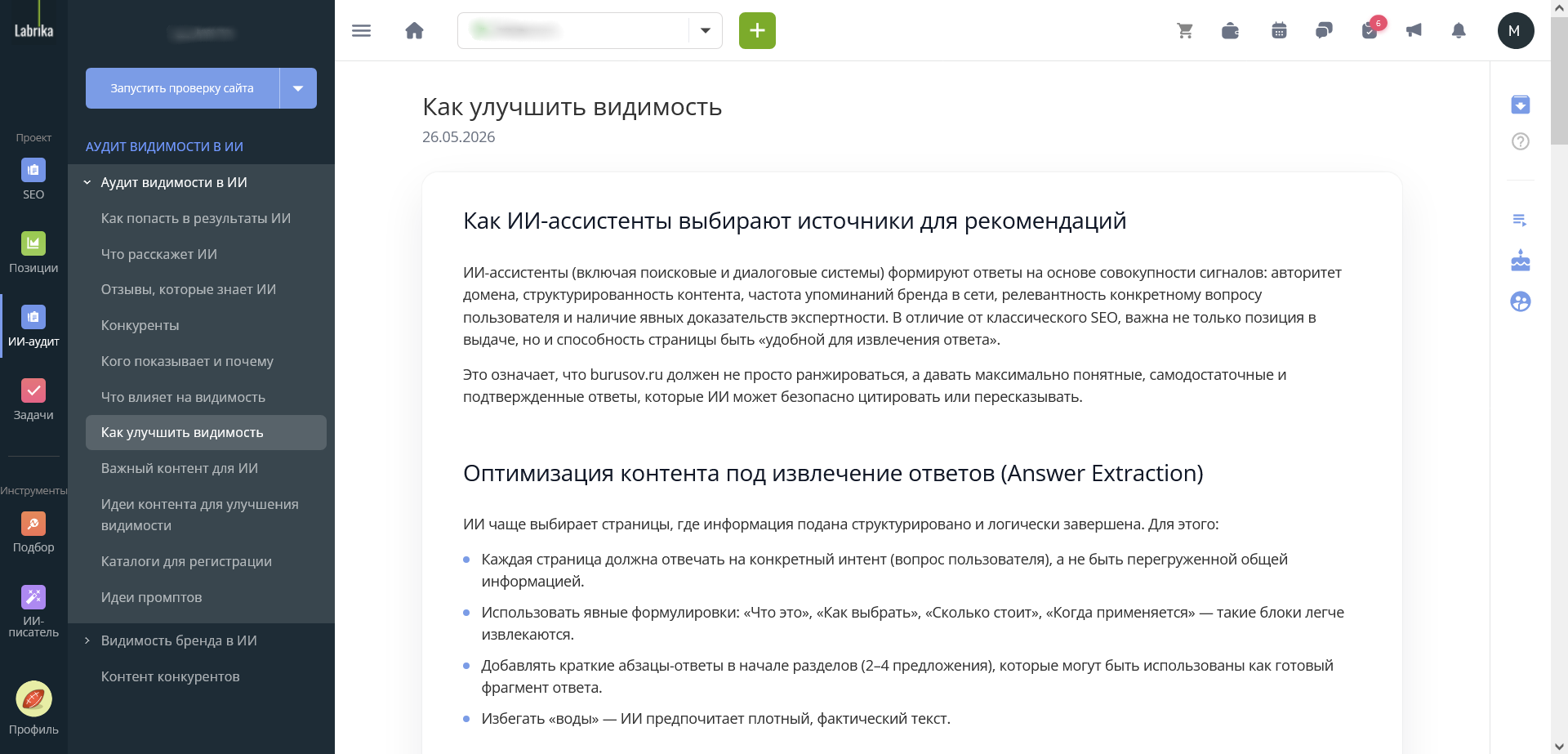Go to the home icon
Image resolution: width=1568 pixels, height=754 pixels.
point(415,31)
